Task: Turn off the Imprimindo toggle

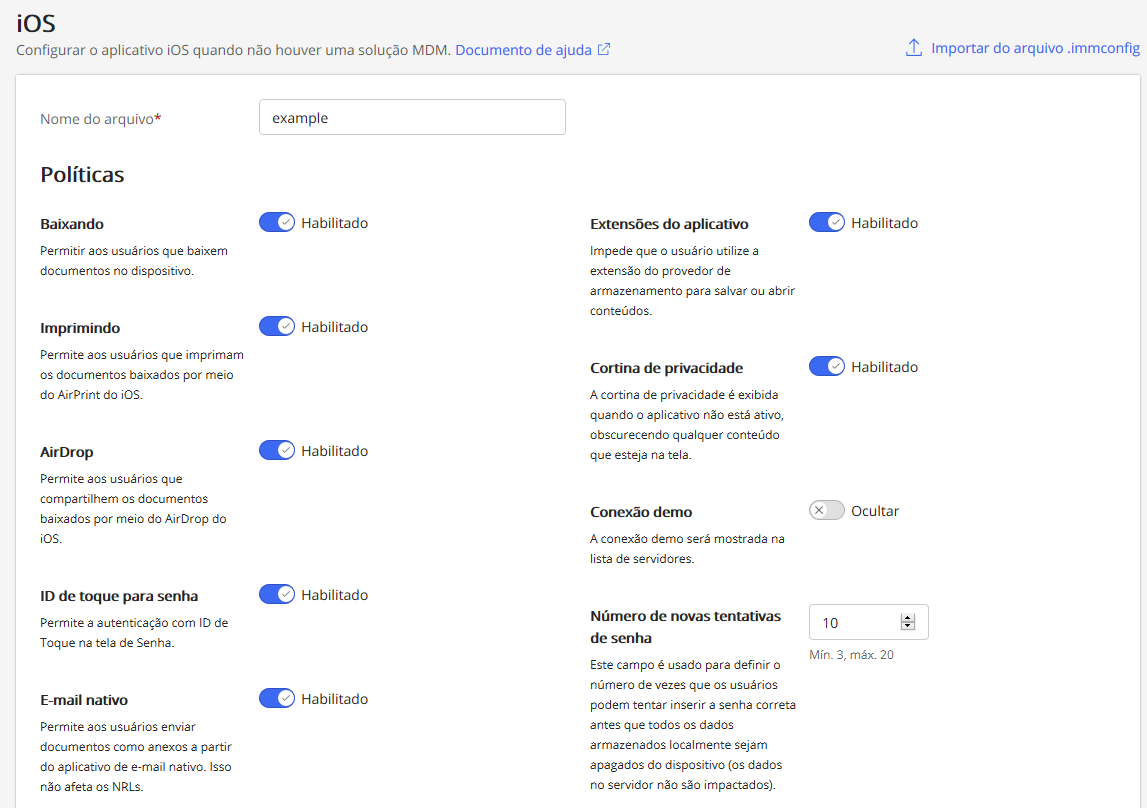Action: tap(277, 327)
